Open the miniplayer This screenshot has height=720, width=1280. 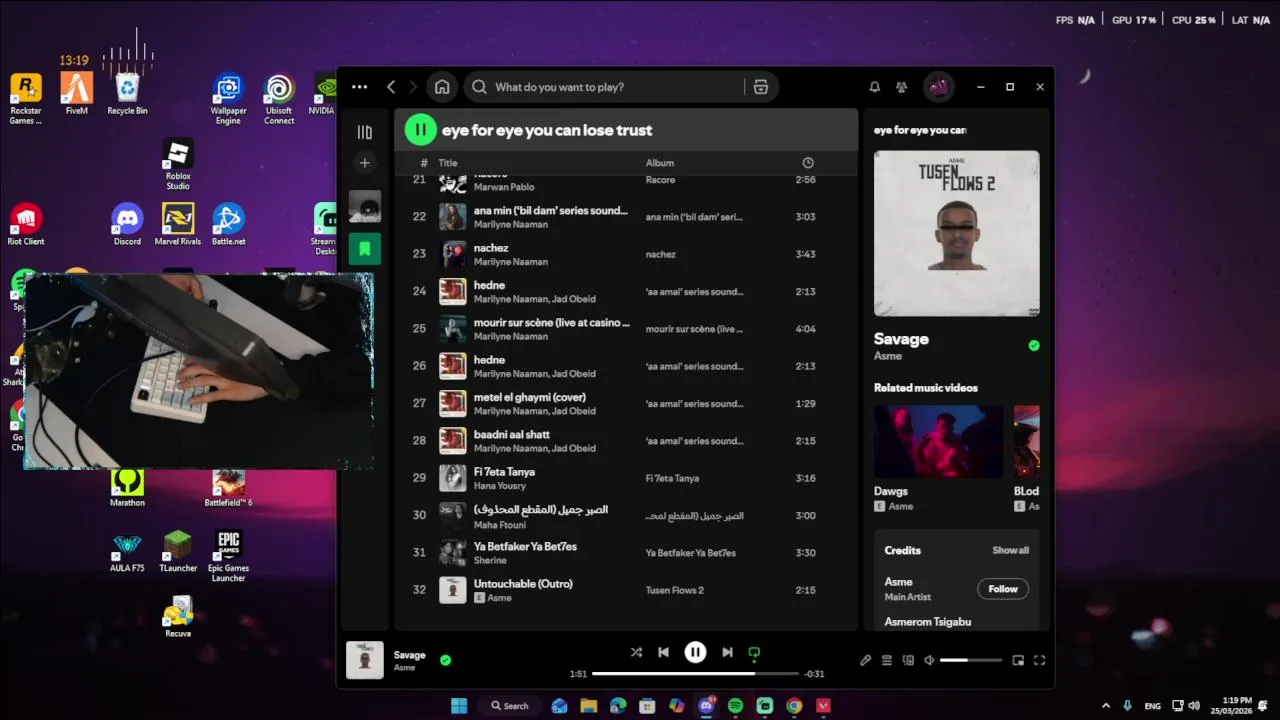pos(1018,660)
